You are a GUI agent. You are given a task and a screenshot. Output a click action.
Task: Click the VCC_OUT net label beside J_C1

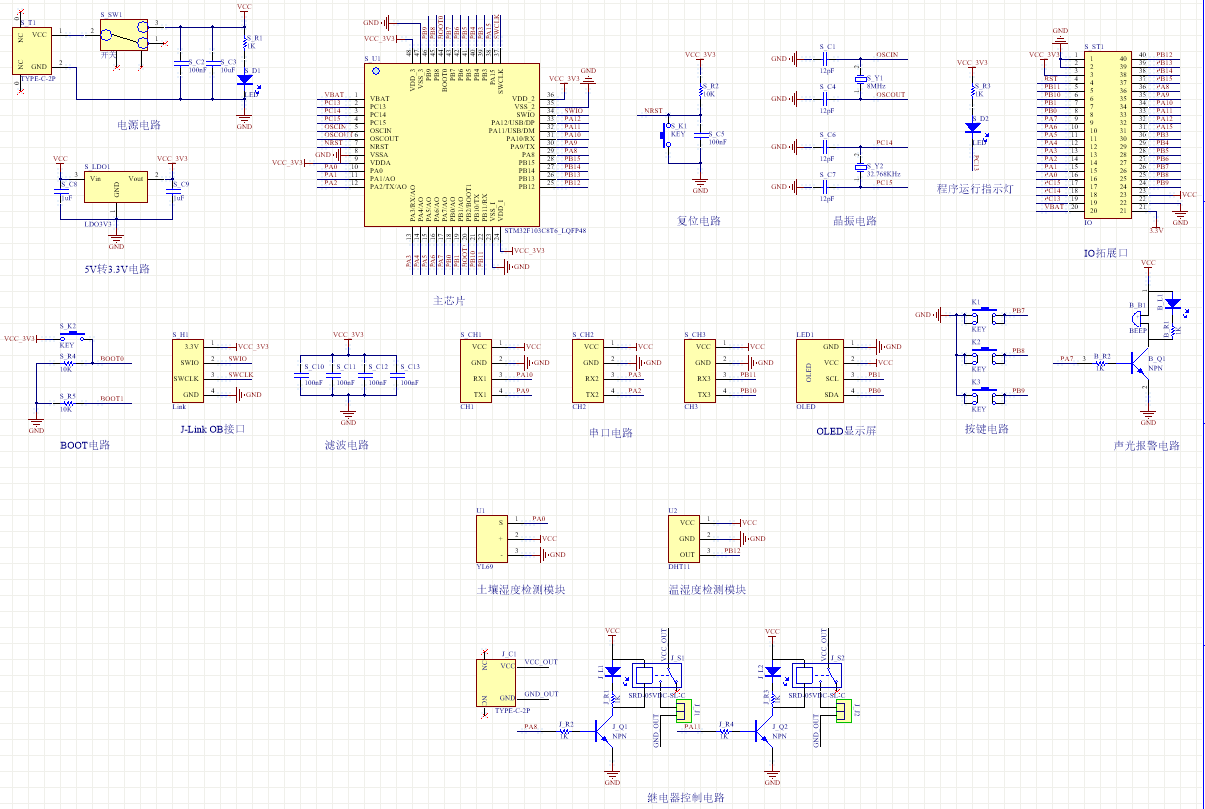click(x=540, y=662)
